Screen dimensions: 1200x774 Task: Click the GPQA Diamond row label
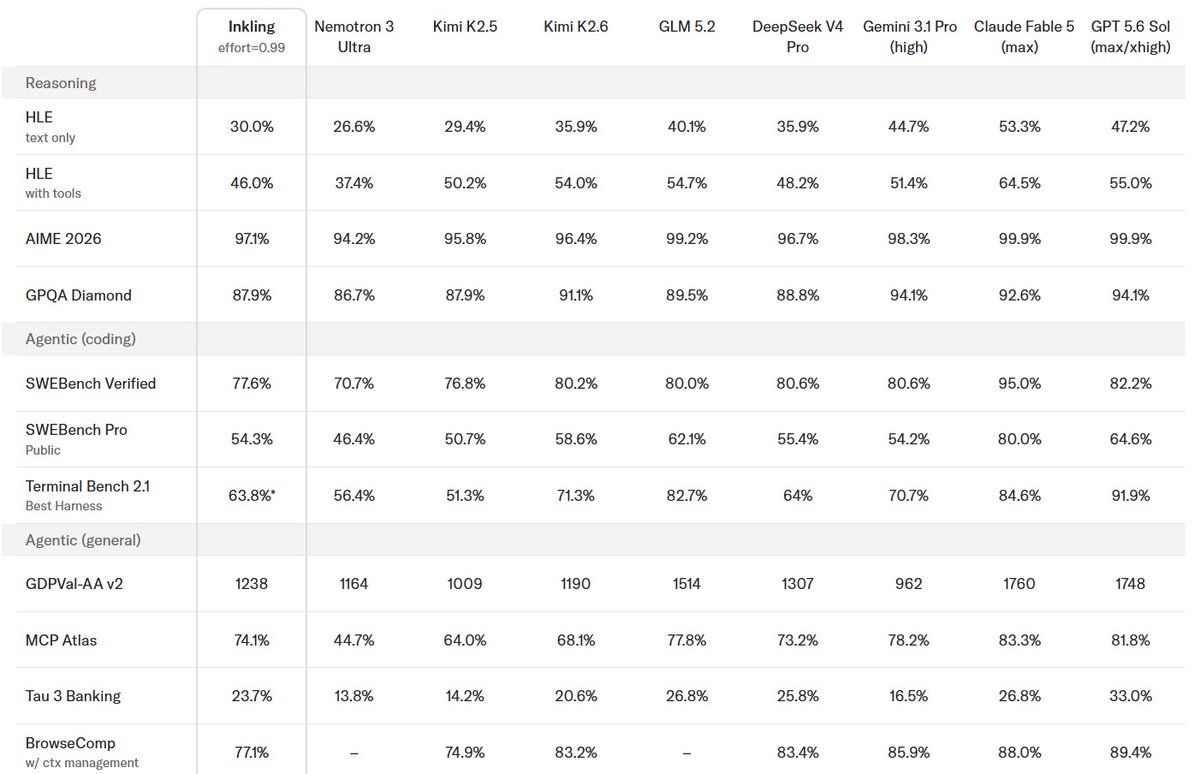(78, 295)
